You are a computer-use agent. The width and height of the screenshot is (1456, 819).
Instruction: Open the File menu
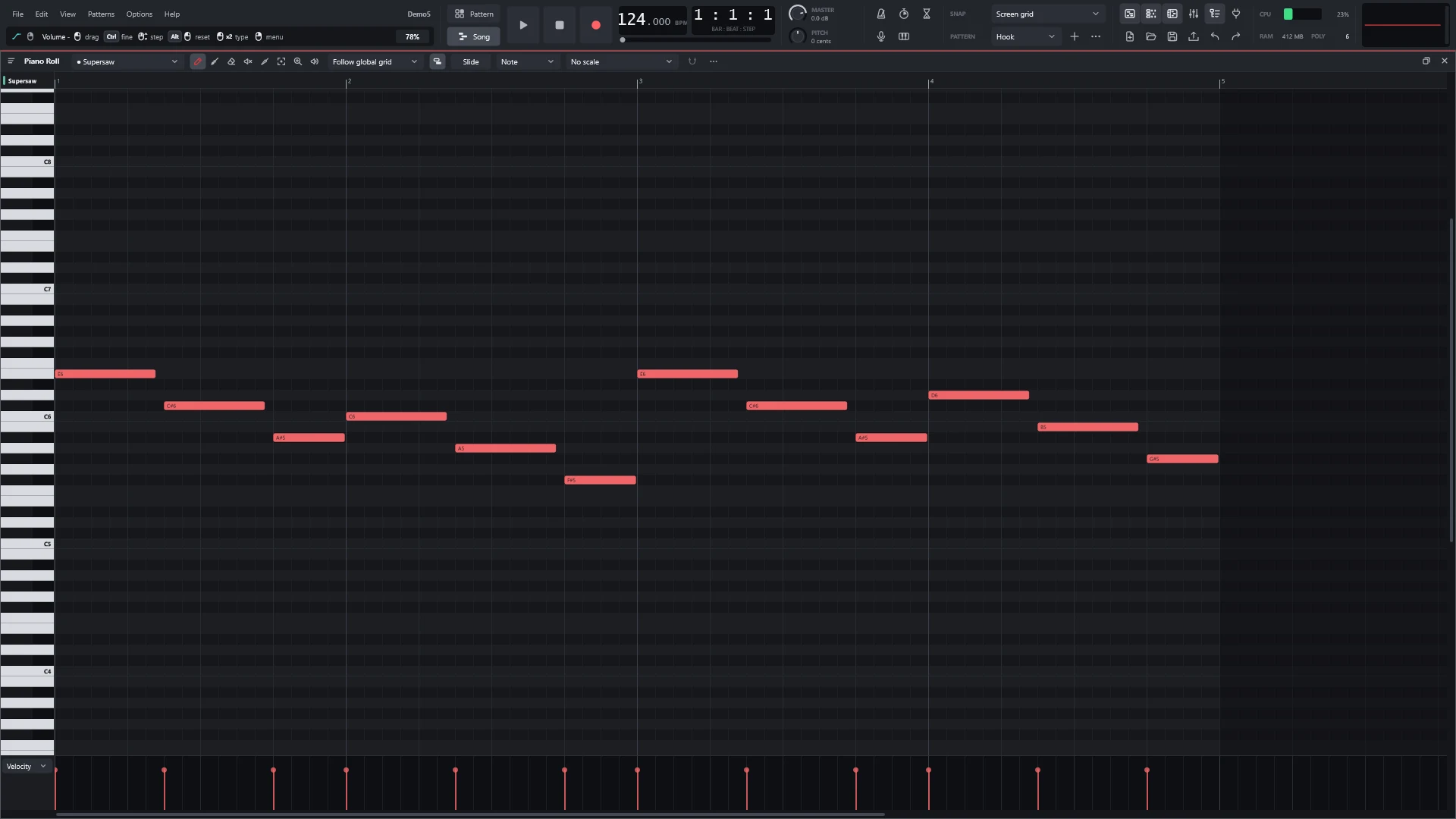click(x=17, y=14)
